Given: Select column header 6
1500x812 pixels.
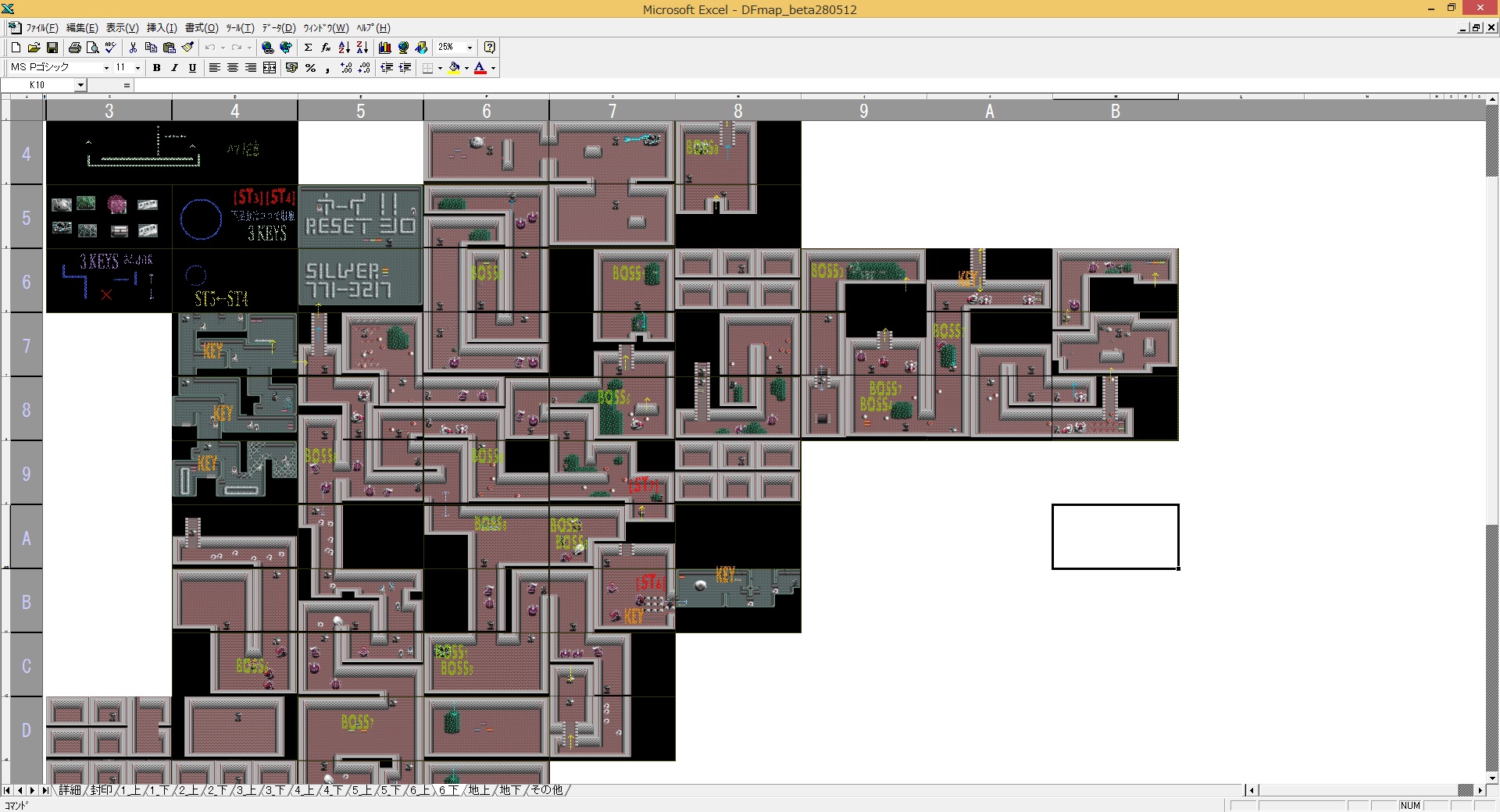Looking at the screenshot, I should (486, 111).
